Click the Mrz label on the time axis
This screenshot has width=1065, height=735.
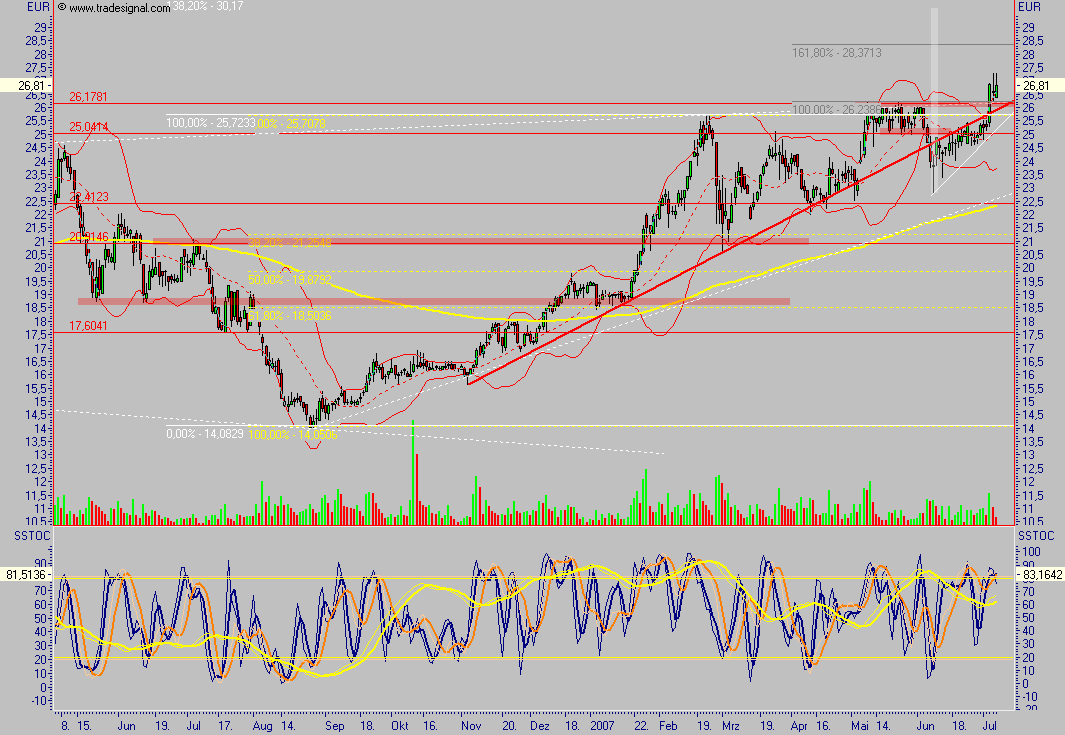pos(731,725)
